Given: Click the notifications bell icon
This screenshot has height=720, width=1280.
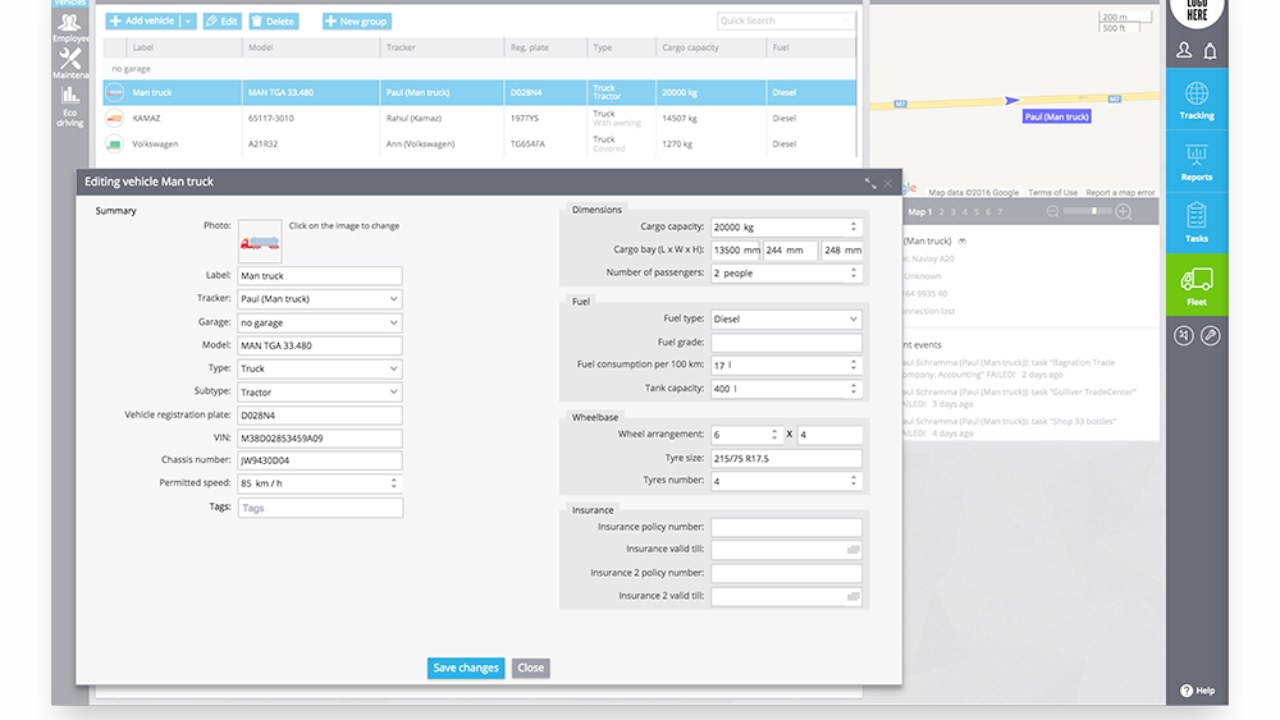Looking at the screenshot, I should (1210, 50).
